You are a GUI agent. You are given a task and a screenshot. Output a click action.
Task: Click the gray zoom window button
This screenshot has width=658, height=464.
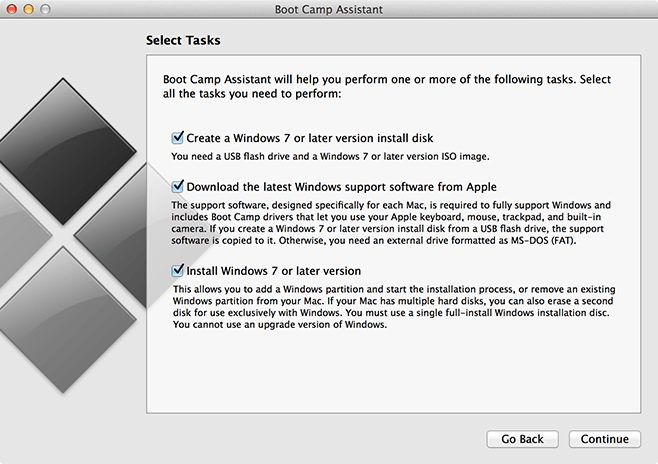(45, 9)
